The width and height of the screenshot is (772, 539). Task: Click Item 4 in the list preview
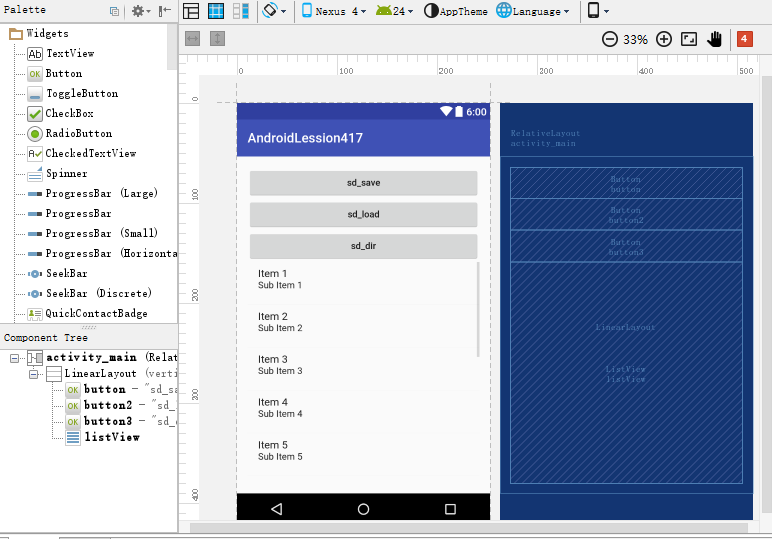(363, 408)
